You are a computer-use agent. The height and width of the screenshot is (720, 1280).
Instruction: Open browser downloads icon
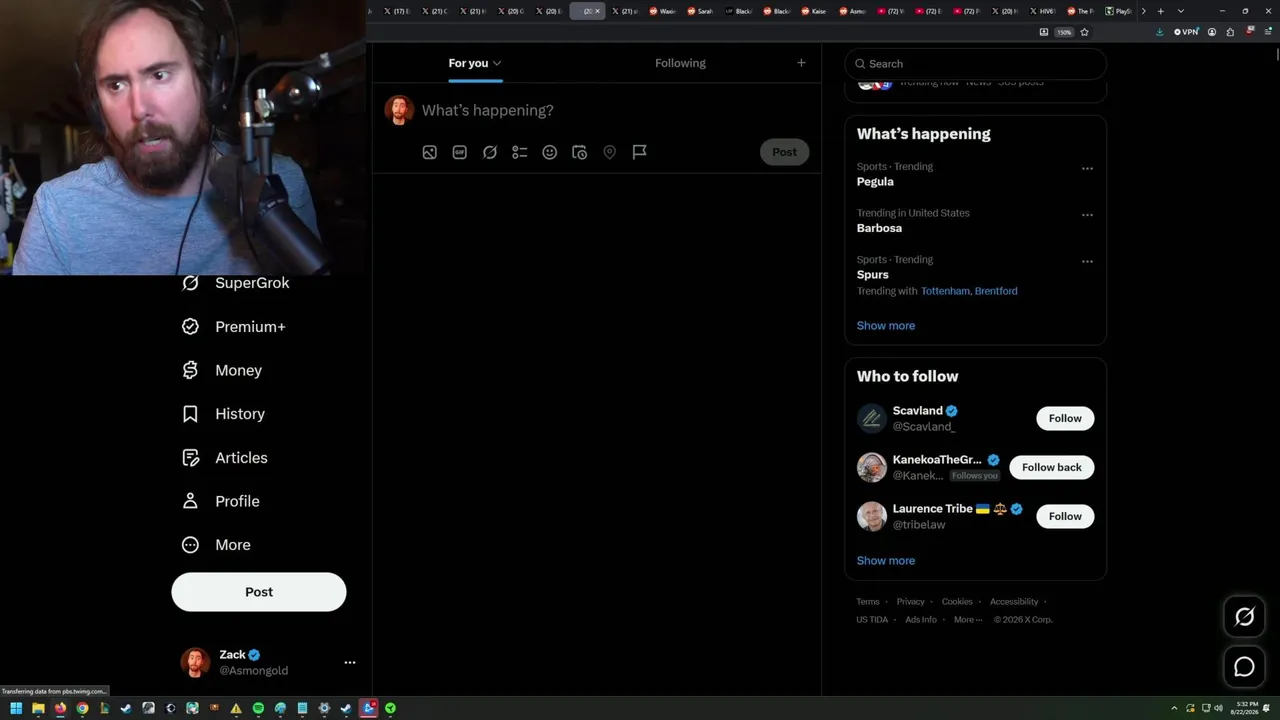click(x=1160, y=32)
